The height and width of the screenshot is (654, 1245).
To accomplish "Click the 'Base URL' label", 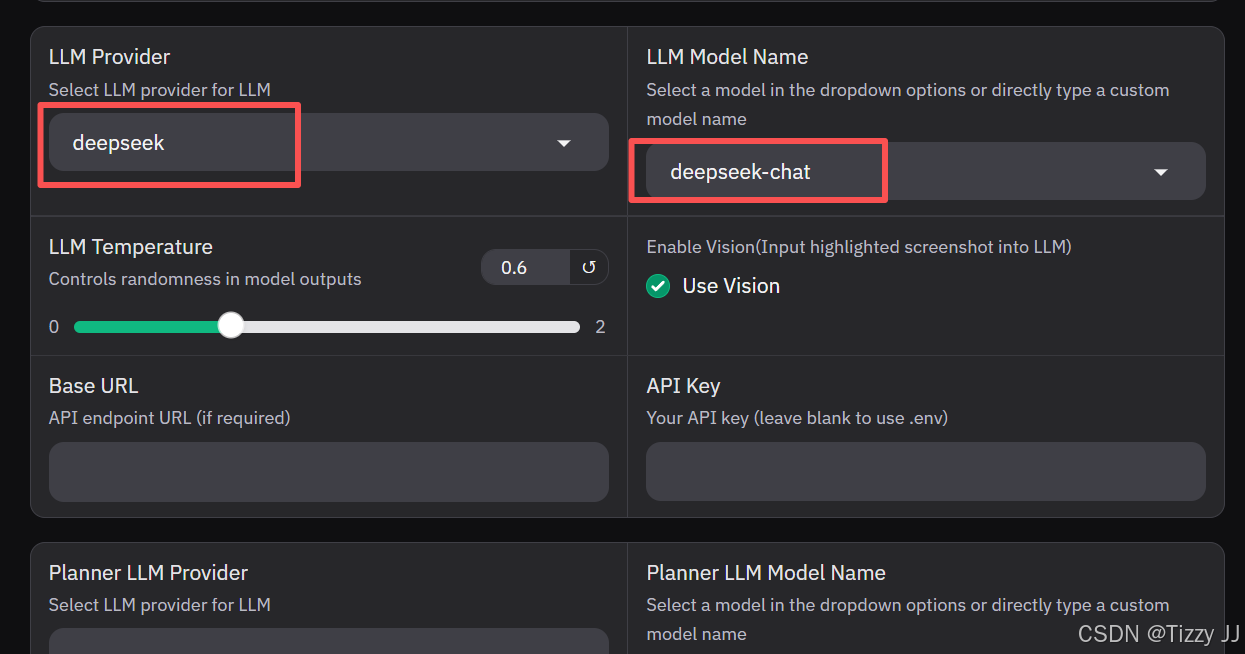I will pos(94,386).
